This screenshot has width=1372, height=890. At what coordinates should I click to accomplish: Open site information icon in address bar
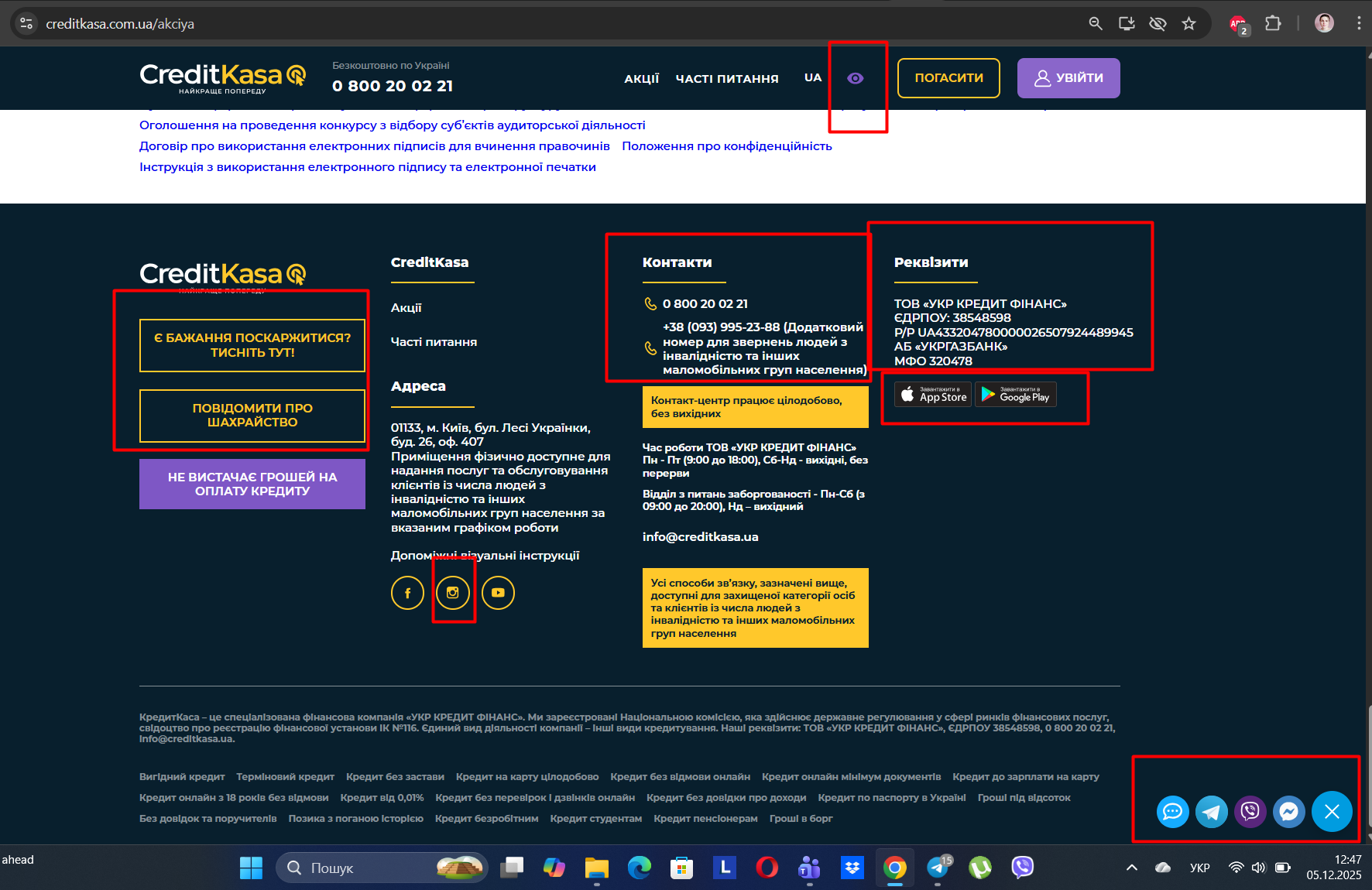[x=26, y=24]
